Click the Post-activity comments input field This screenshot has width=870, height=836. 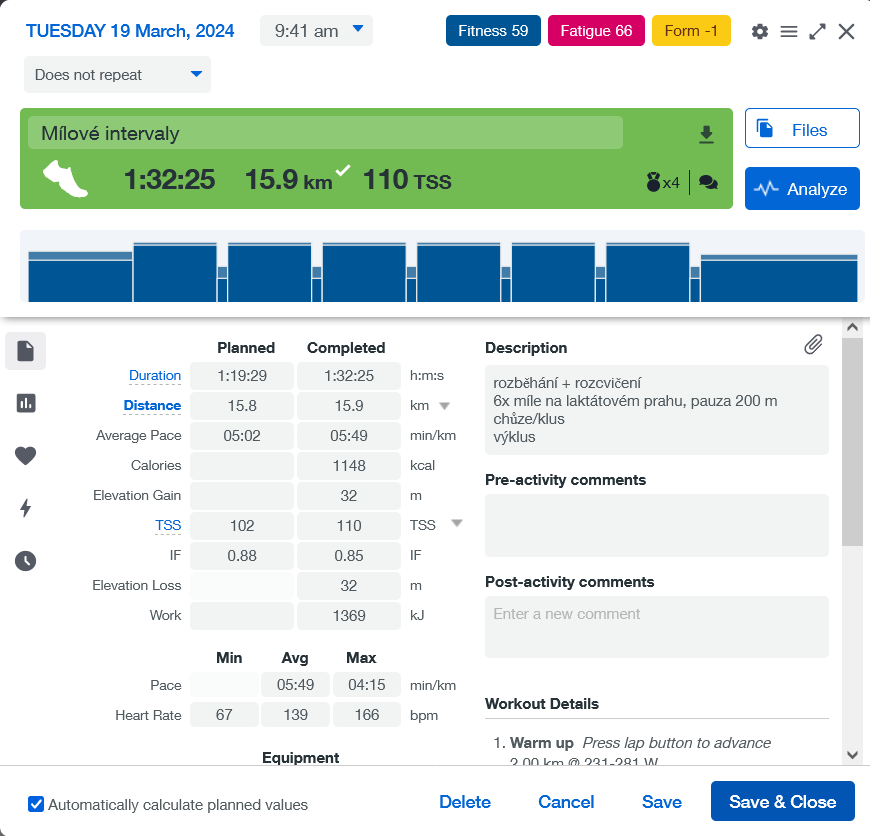(656, 627)
